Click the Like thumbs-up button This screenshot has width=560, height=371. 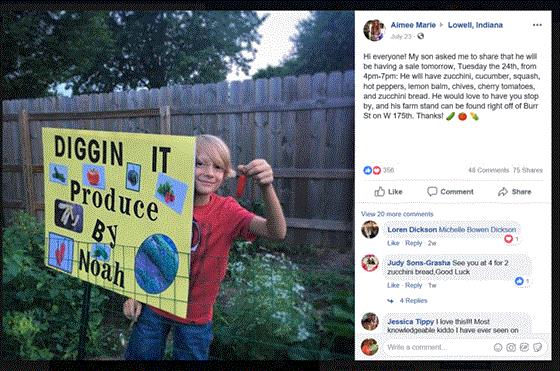click(x=388, y=192)
